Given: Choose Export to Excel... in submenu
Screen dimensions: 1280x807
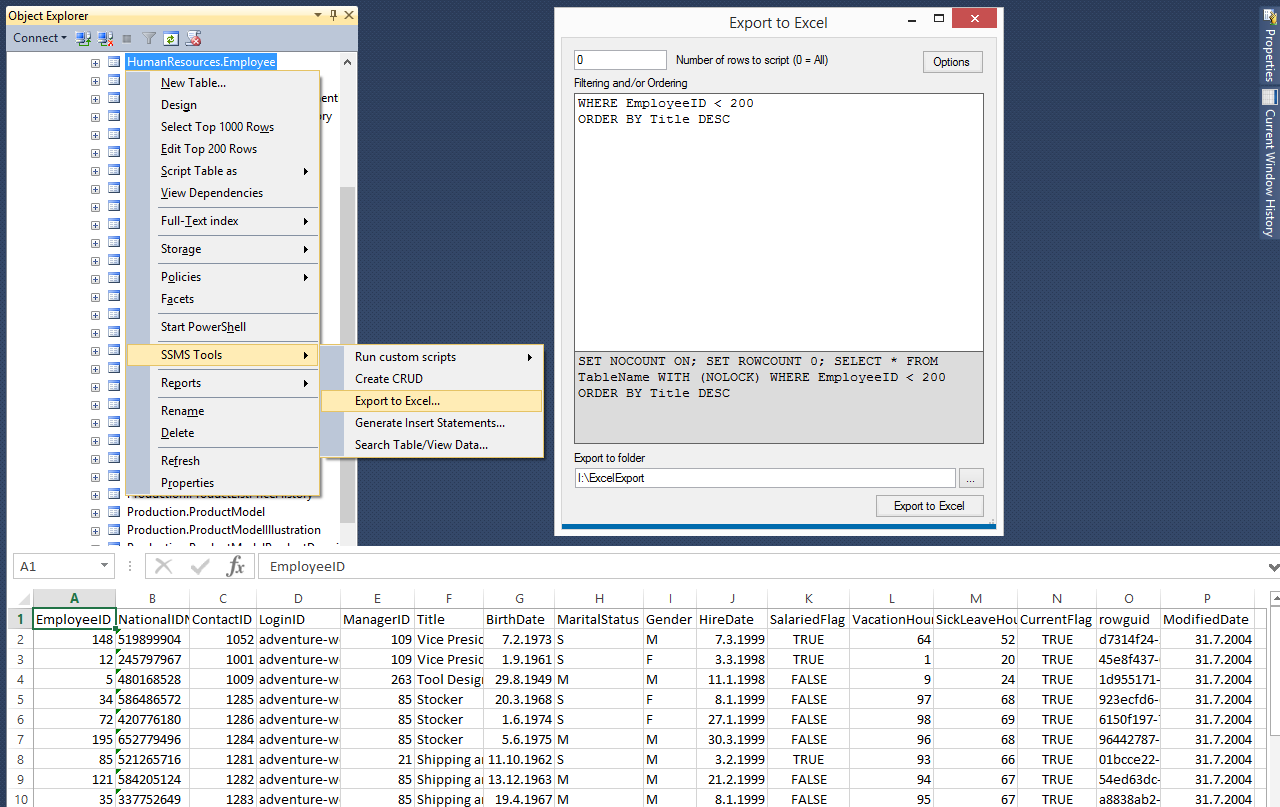Looking at the screenshot, I should point(432,401).
